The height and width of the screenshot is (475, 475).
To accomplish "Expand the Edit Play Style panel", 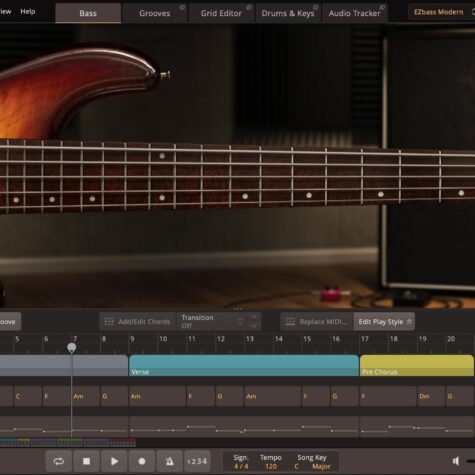I will tap(384, 322).
